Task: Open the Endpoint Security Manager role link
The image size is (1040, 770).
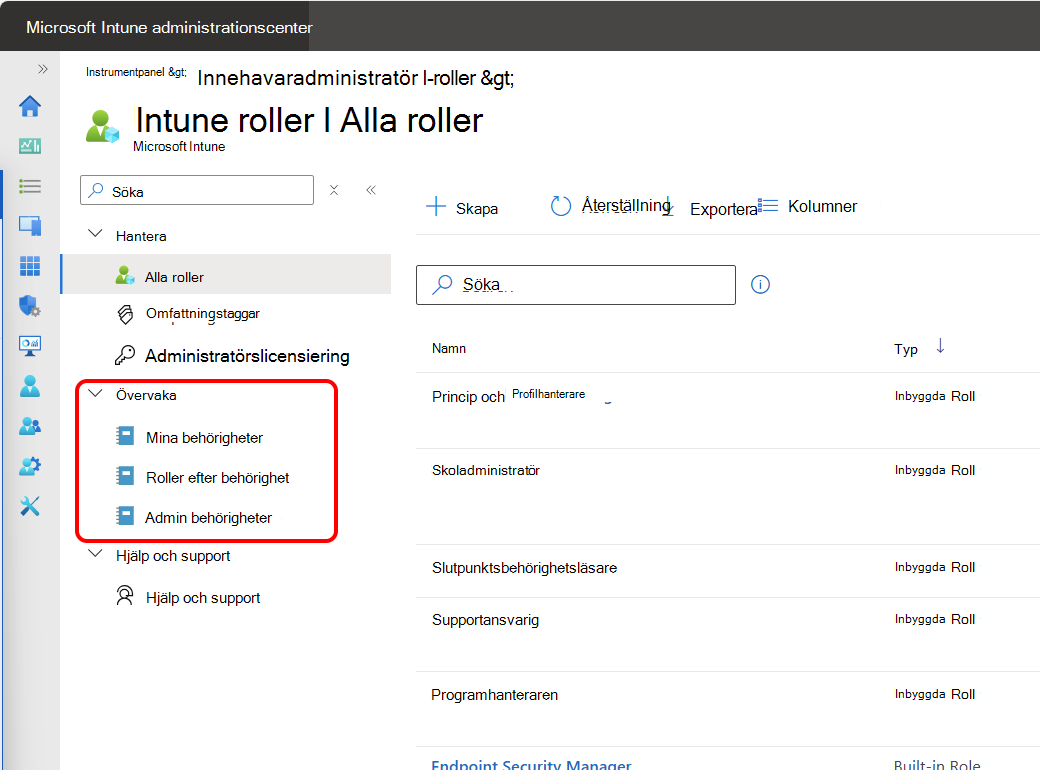Action: click(x=530, y=763)
